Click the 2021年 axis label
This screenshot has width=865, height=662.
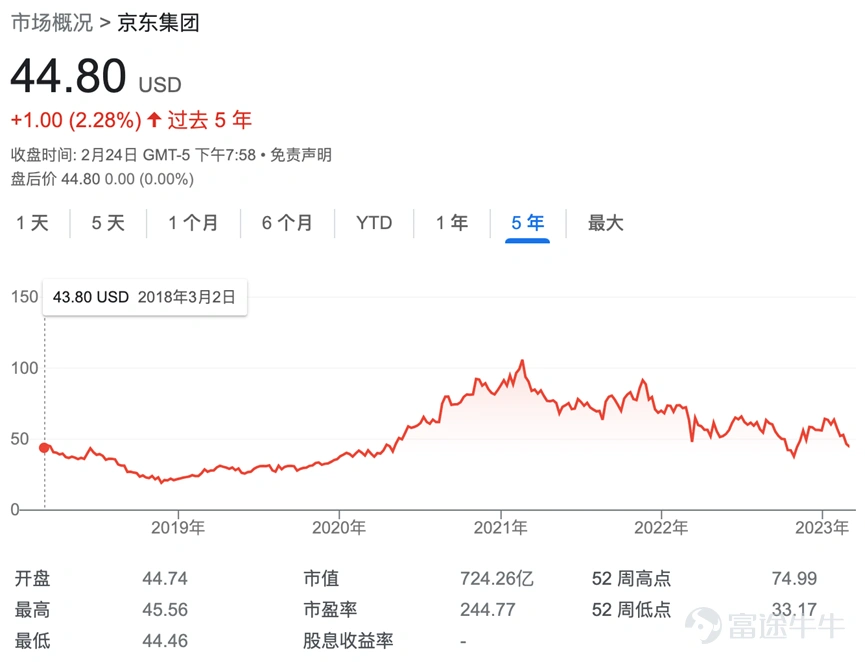[501, 528]
